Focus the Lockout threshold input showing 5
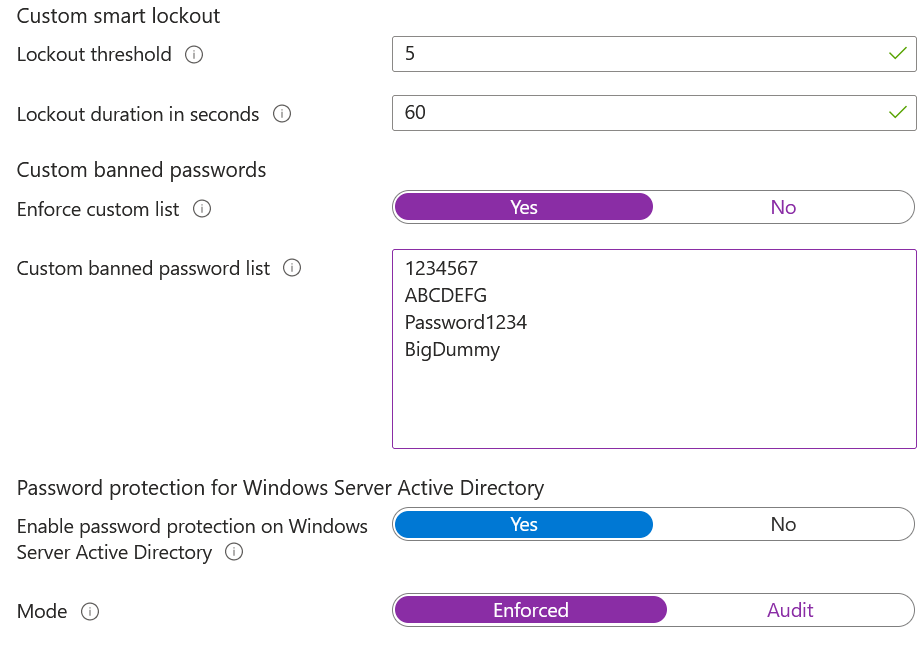The height and width of the screenshot is (646, 922). click(640, 54)
